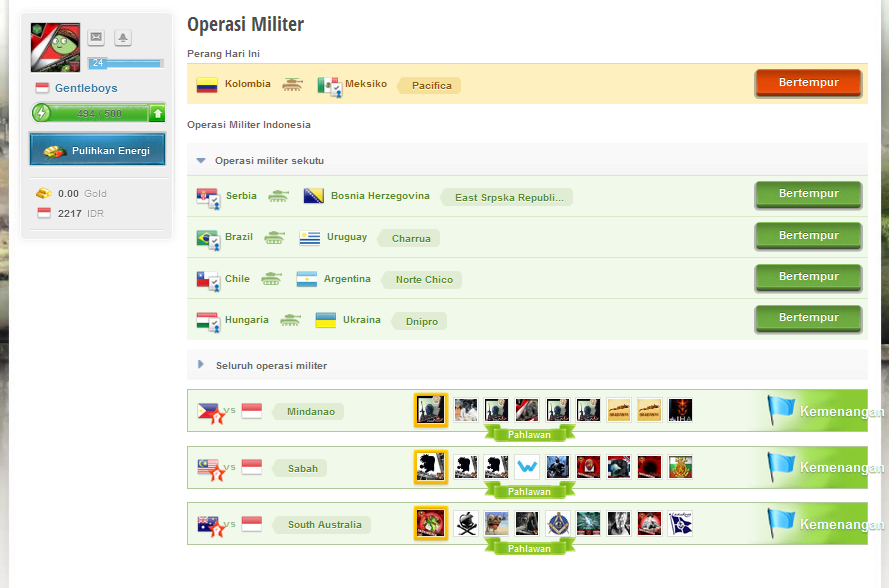Click Pahlawan ribbon under Sabah row
The height and width of the screenshot is (588, 889).
coord(529,491)
